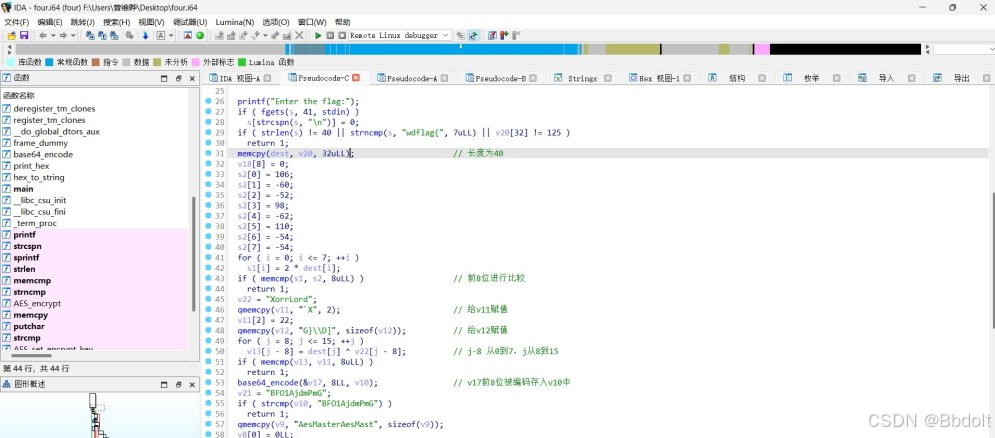Switch to the Hex 视图-1 tab

[x=658, y=78]
